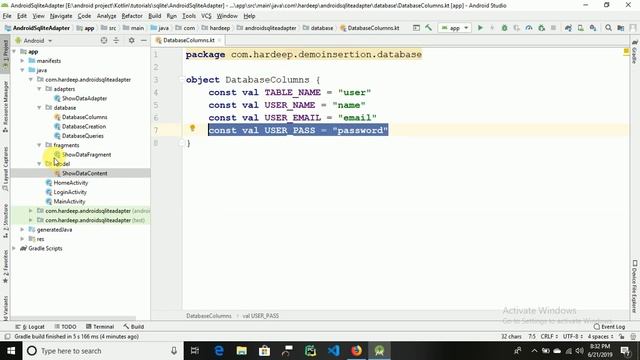
Task: Start debugging with the green bug icon
Action: [504, 28]
